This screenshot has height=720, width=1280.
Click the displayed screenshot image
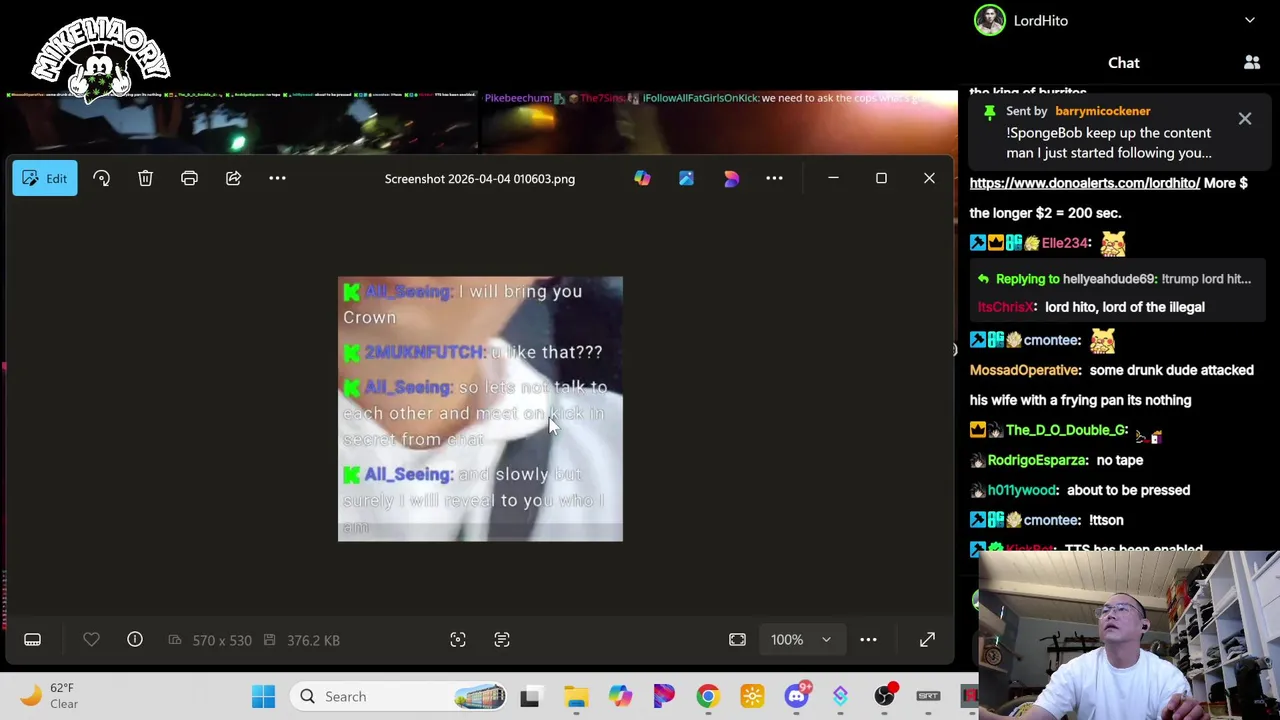(x=480, y=409)
